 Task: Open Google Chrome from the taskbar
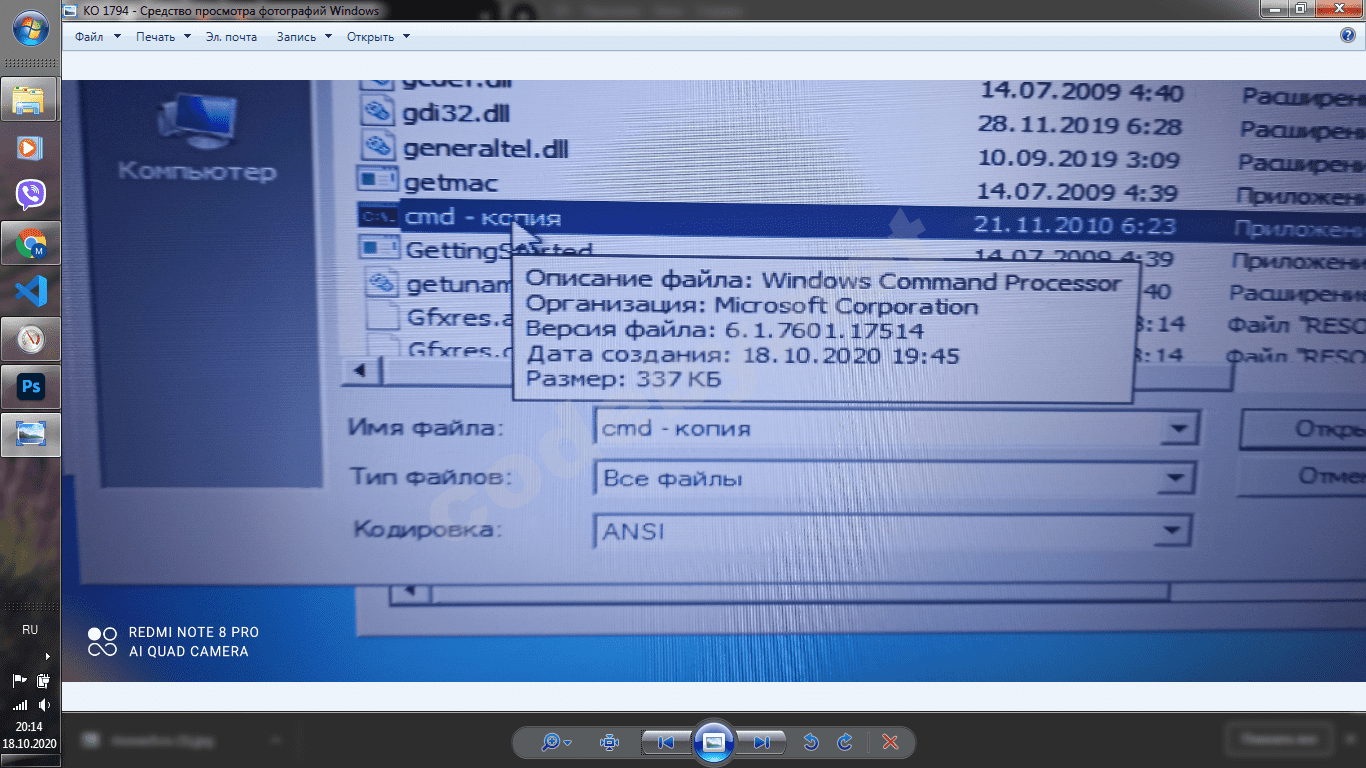(30, 243)
